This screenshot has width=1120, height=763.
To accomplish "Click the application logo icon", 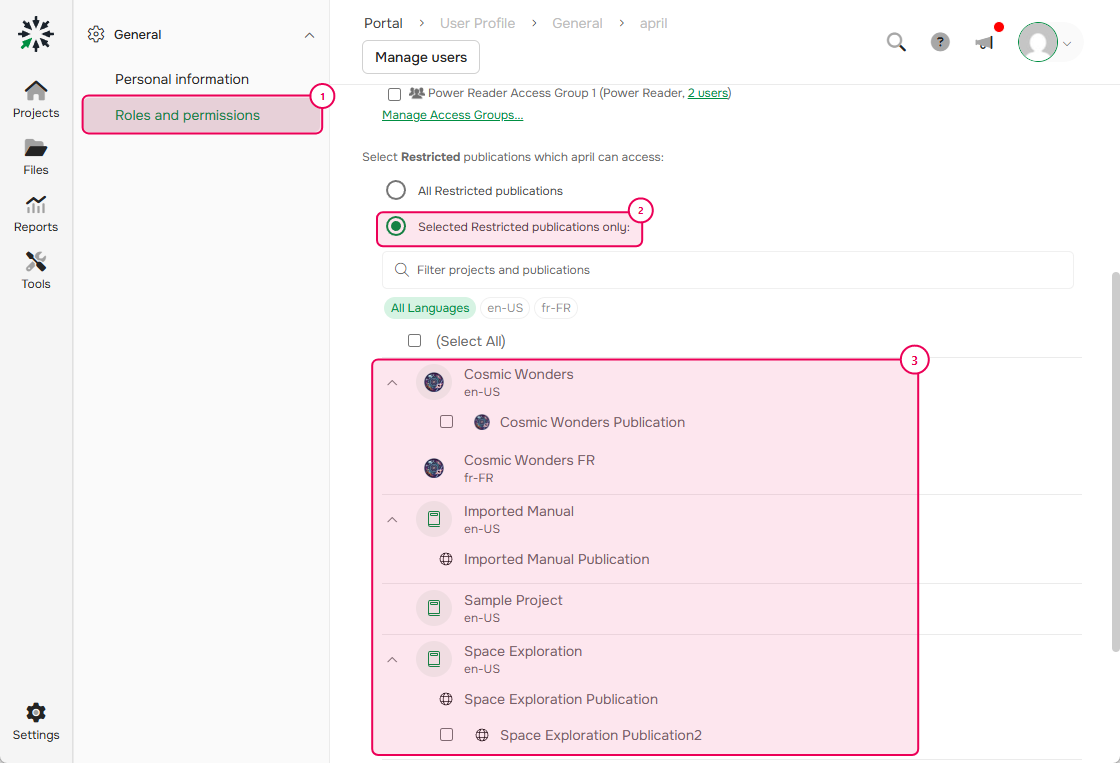I will coord(36,34).
